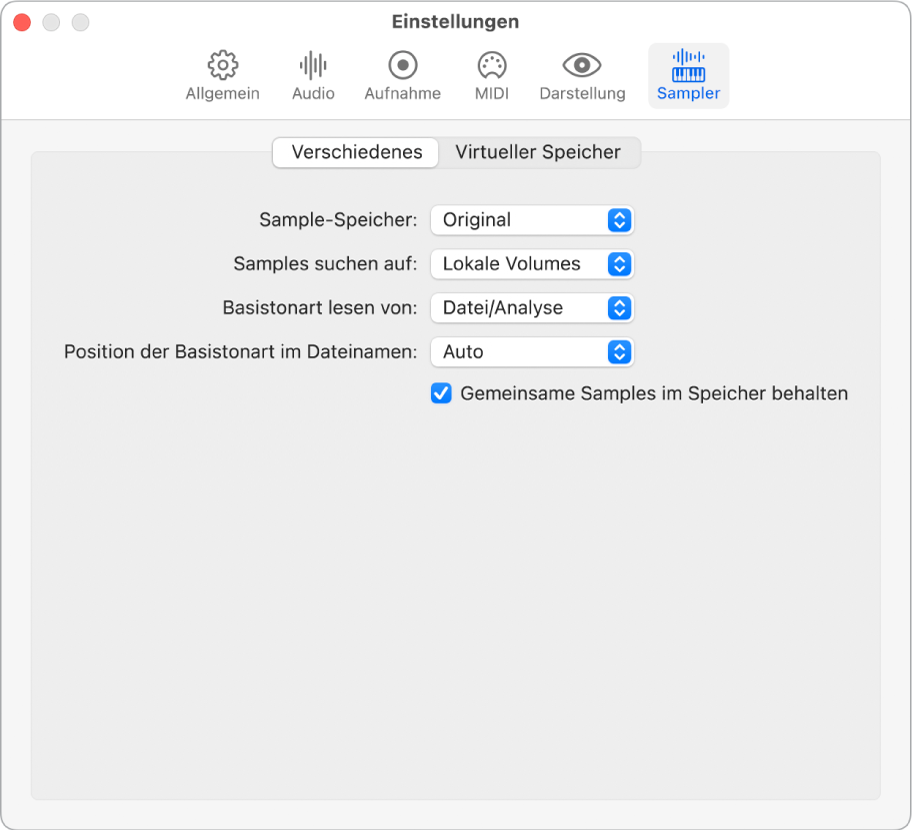The width and height of the screenshot is (912, 830).
Task: Open the Position der Basistonart dropdown
Action: [x=532, y=352]
